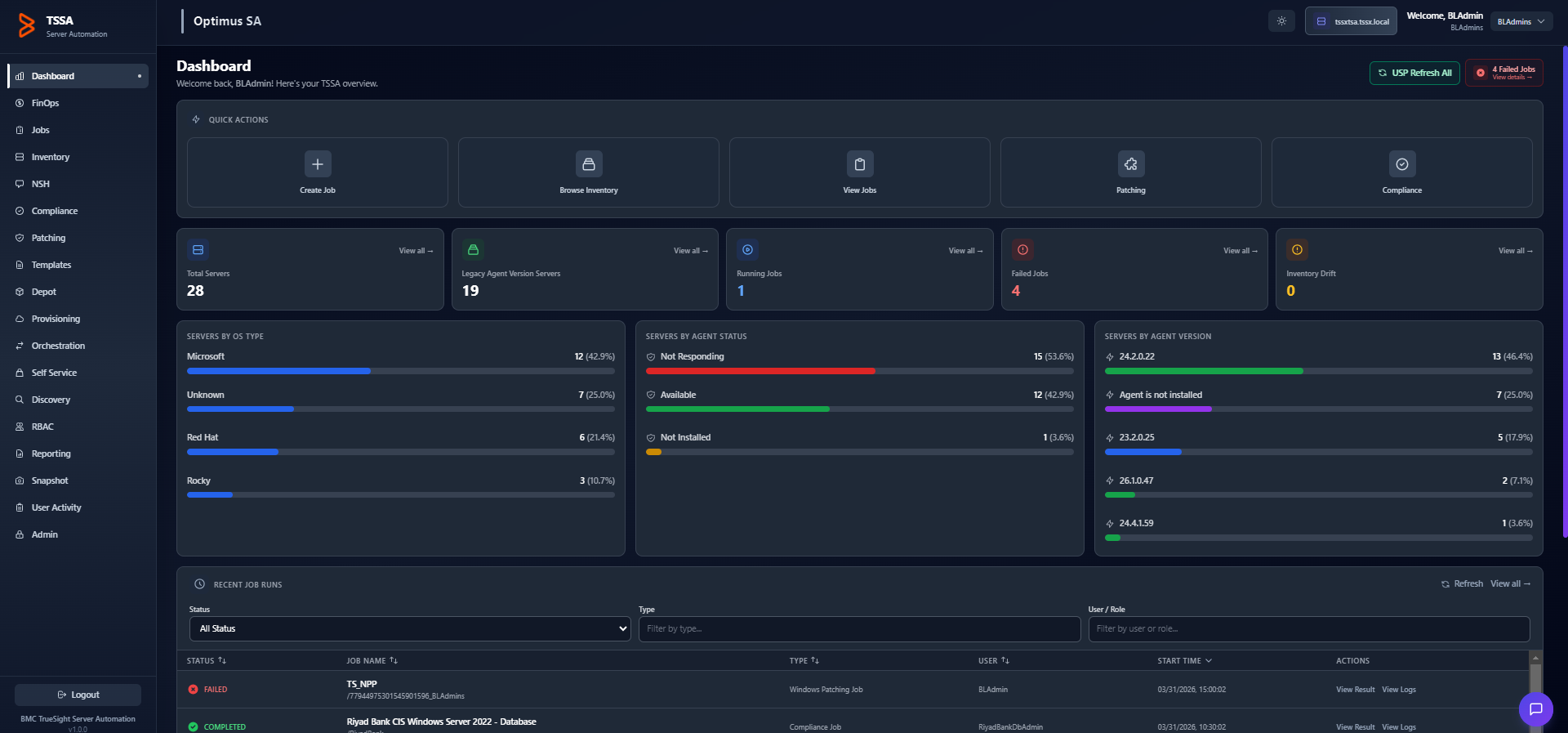The image size is (1568, 733).
Task: Sort job runs by Job Name column
Action: point(372,660)
